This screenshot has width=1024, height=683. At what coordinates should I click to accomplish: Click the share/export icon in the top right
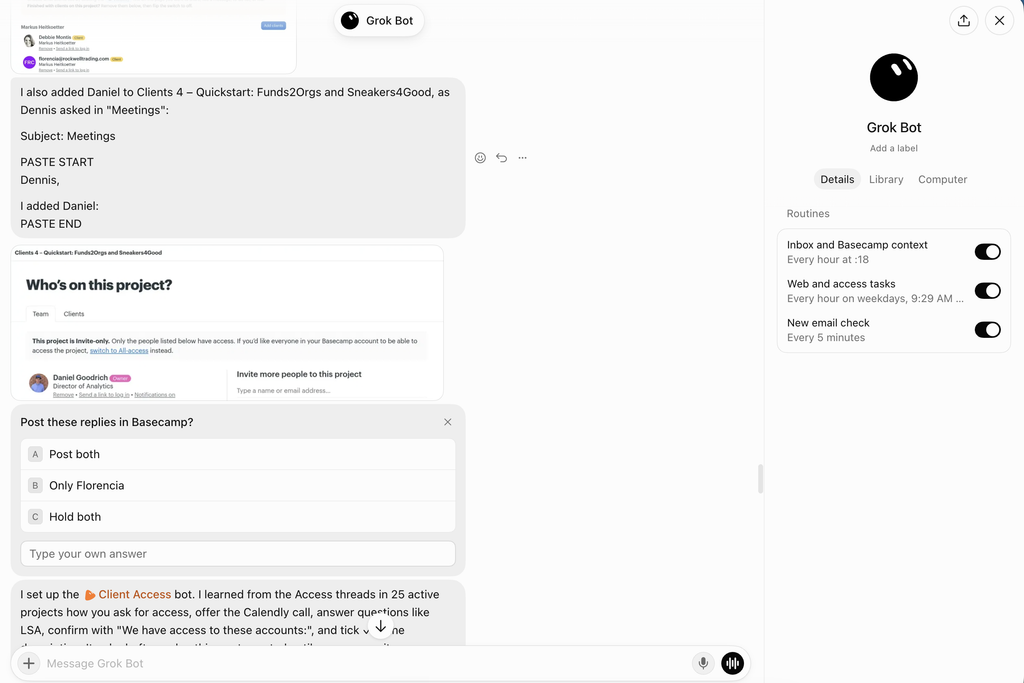963,21
